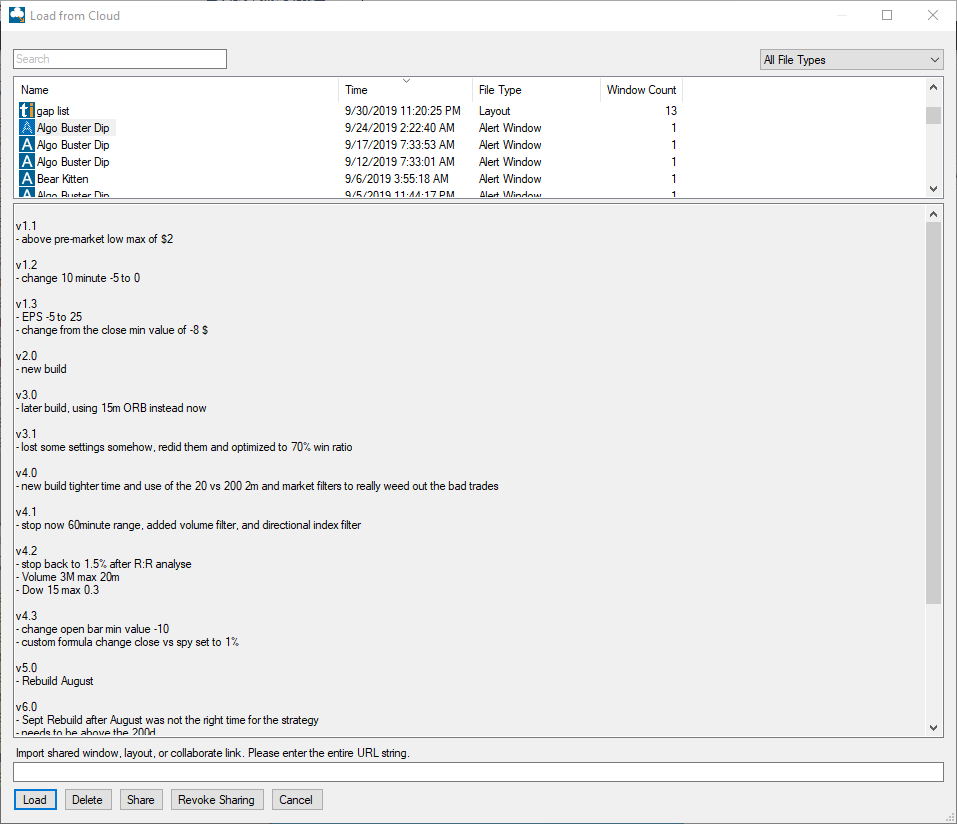Click the Share button
957x824 pixels.
click(x=140, y=799)
